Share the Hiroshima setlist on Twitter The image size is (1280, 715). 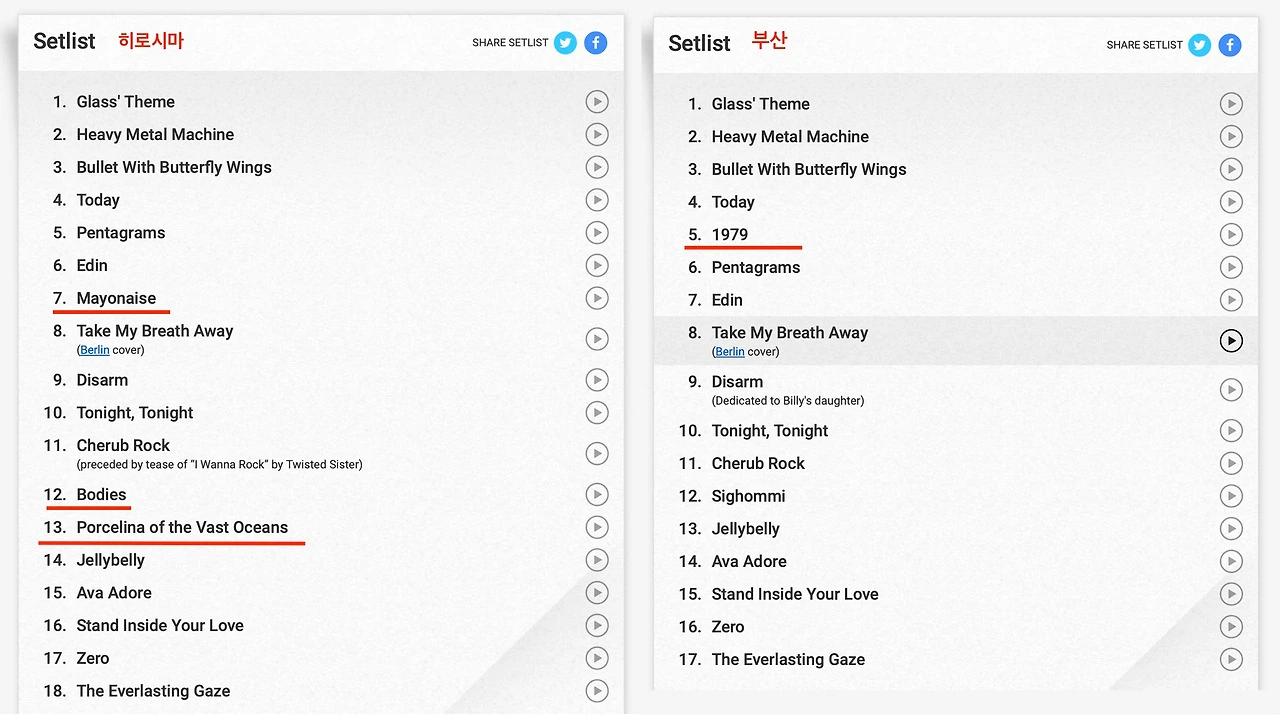566,43
